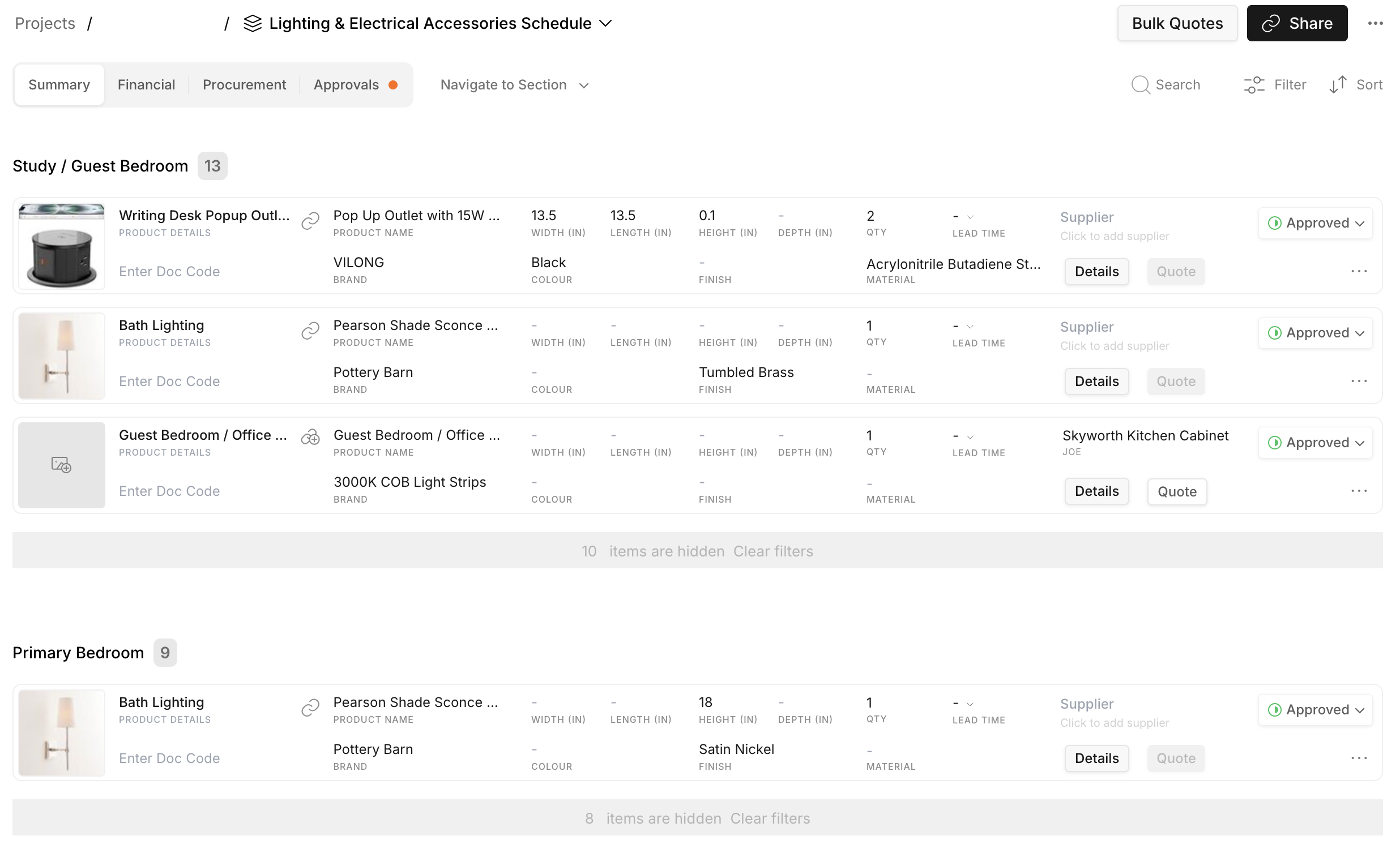Open the row options ellipsis for Writing Desk Popup Outlet

point(1359,272)
